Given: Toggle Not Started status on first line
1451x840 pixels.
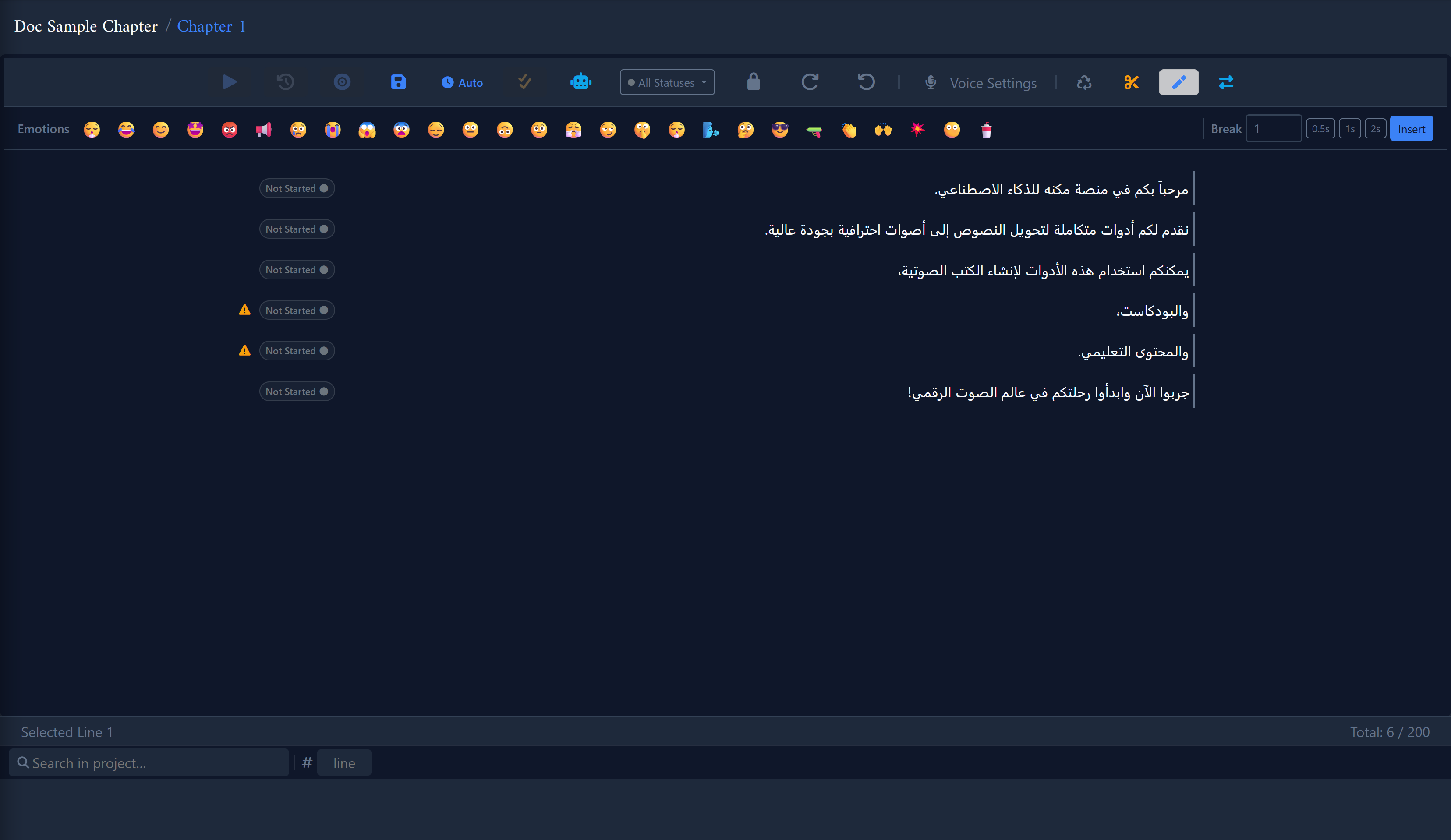Looking at the screenshot, I should 297,188.
